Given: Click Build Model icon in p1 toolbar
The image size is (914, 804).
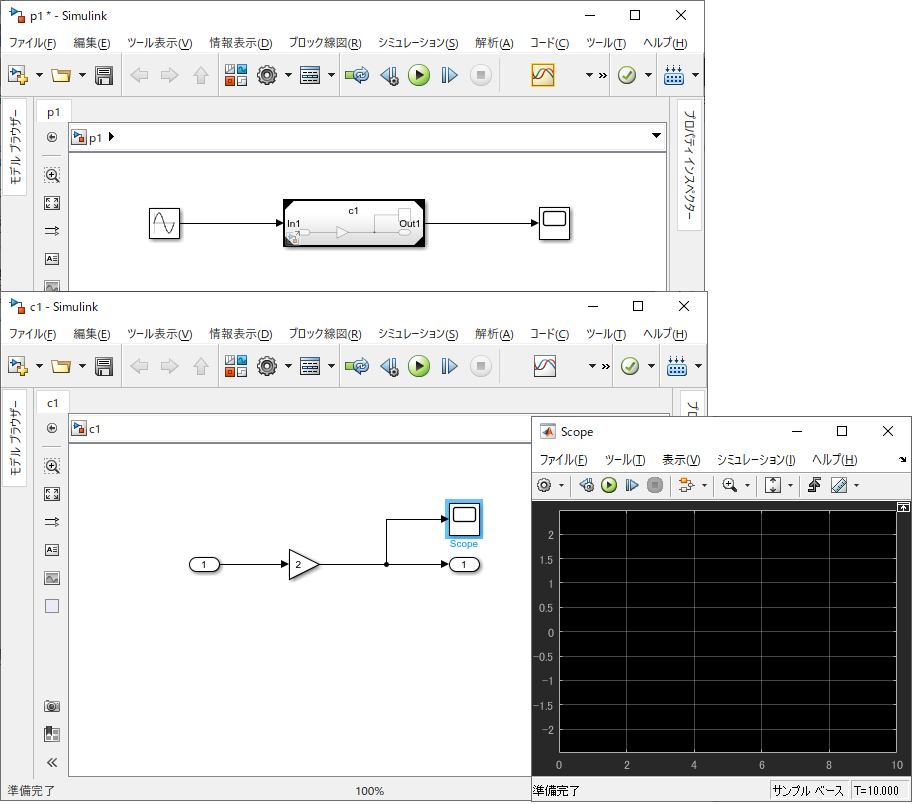Looking at the screenshot, I should pos(674,75).
